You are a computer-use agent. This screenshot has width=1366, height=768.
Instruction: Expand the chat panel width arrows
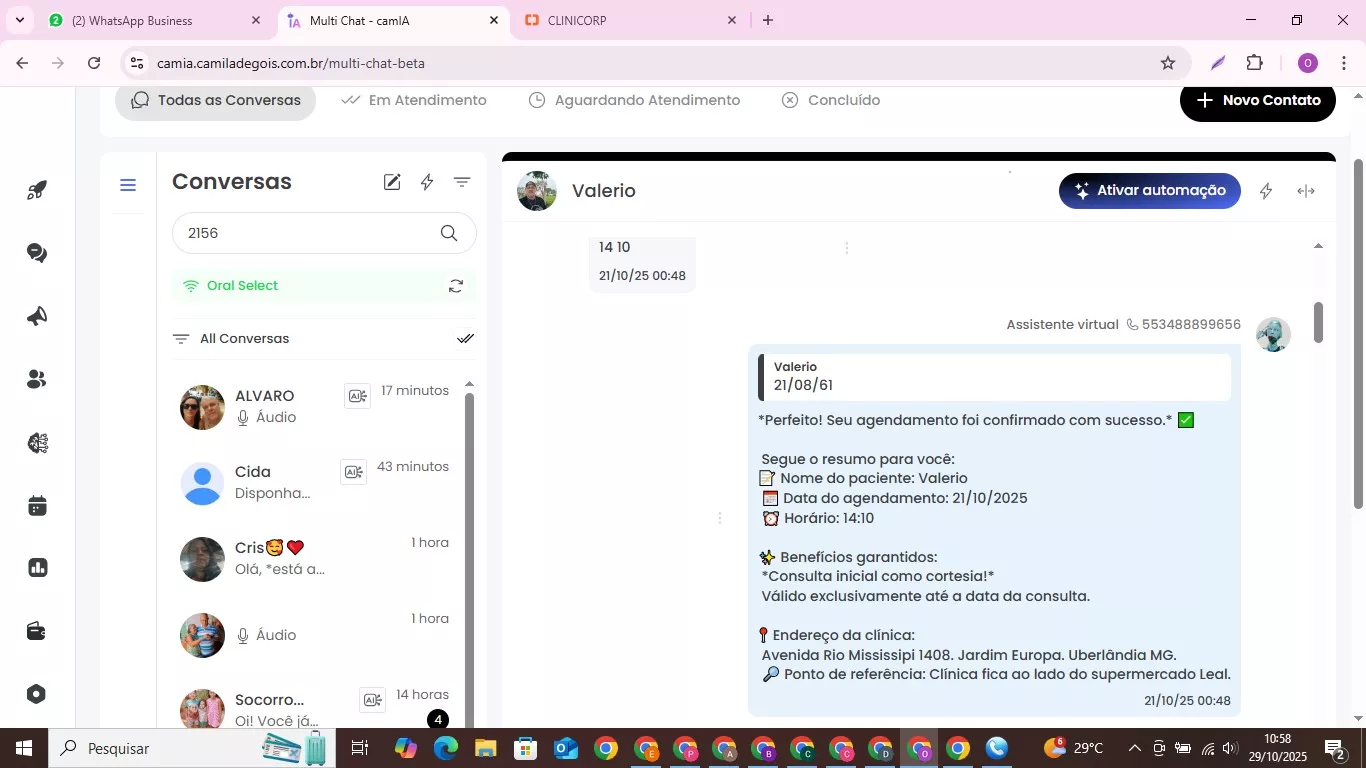click(x=1306, y=191)
